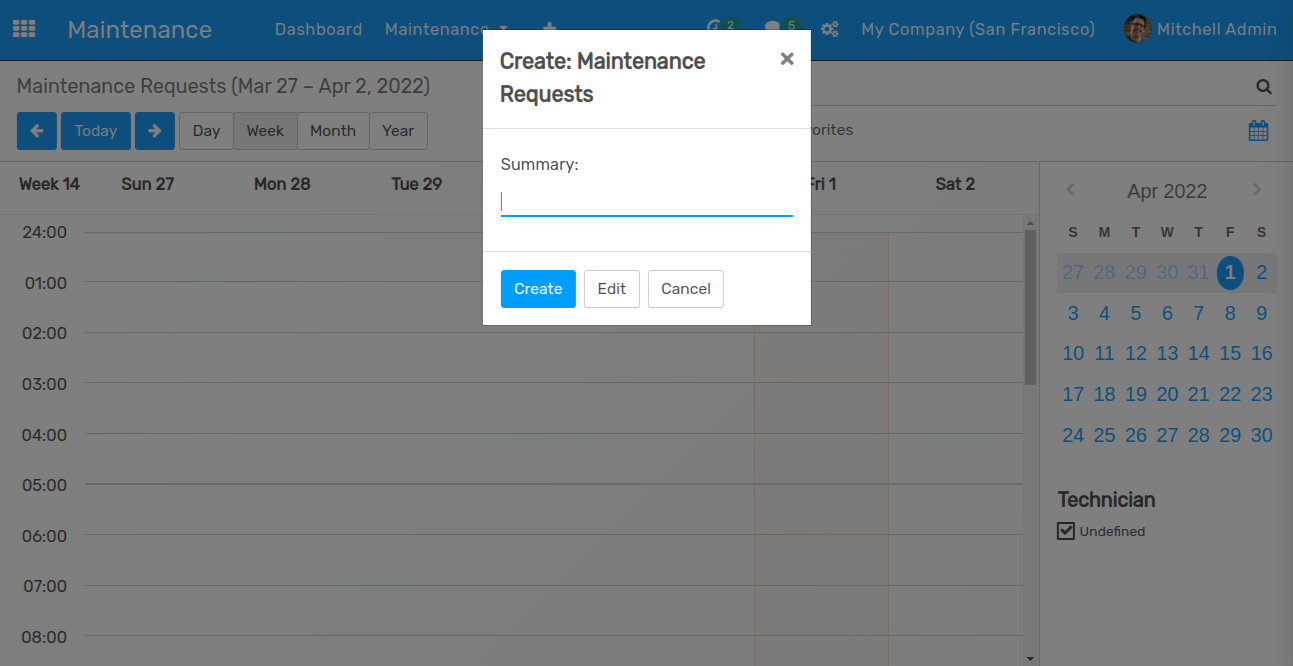Expand the Maintenance dropdown menu
Viewport: 1293px width, 666px height.
446,29
